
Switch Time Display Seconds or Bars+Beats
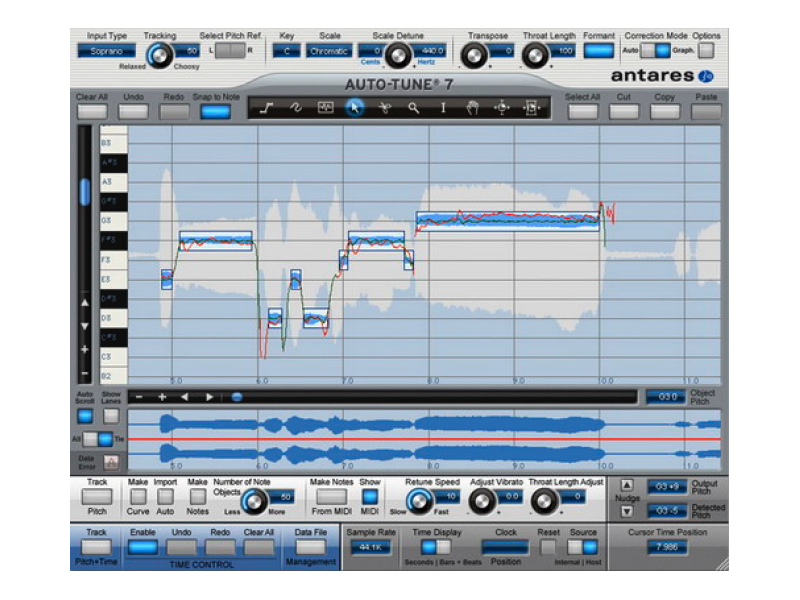(x=436, y=547)
